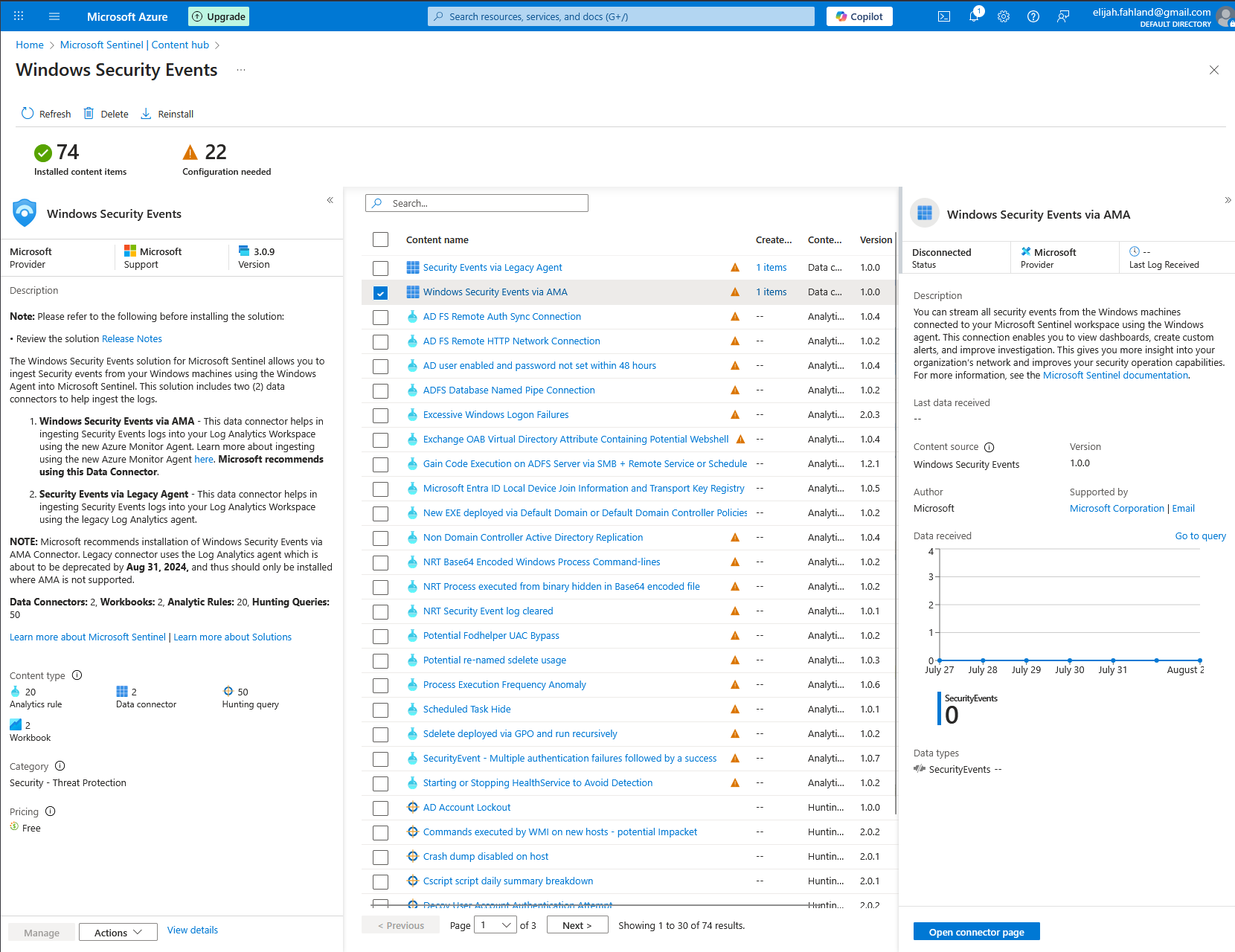Click the top Search resources box
Image resolution: width=1235 pixels, height=952 pixels.
tap(621, 16)
